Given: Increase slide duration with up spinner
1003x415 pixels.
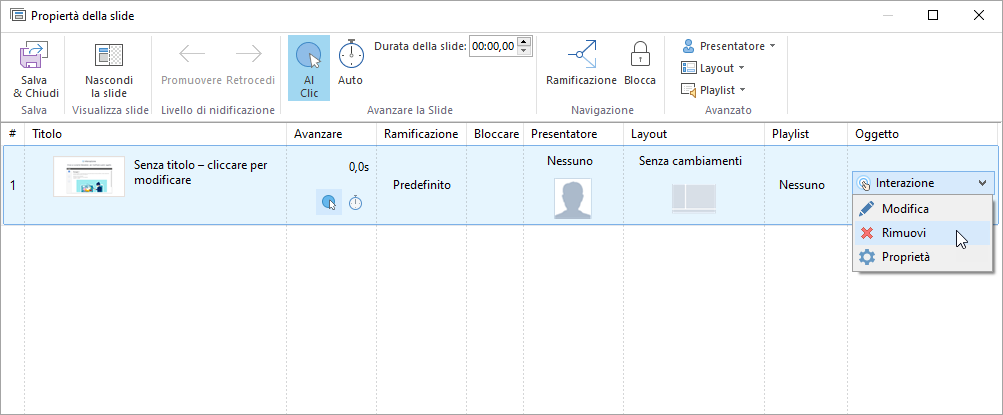Looking at the screenshot, I should 526,41.
